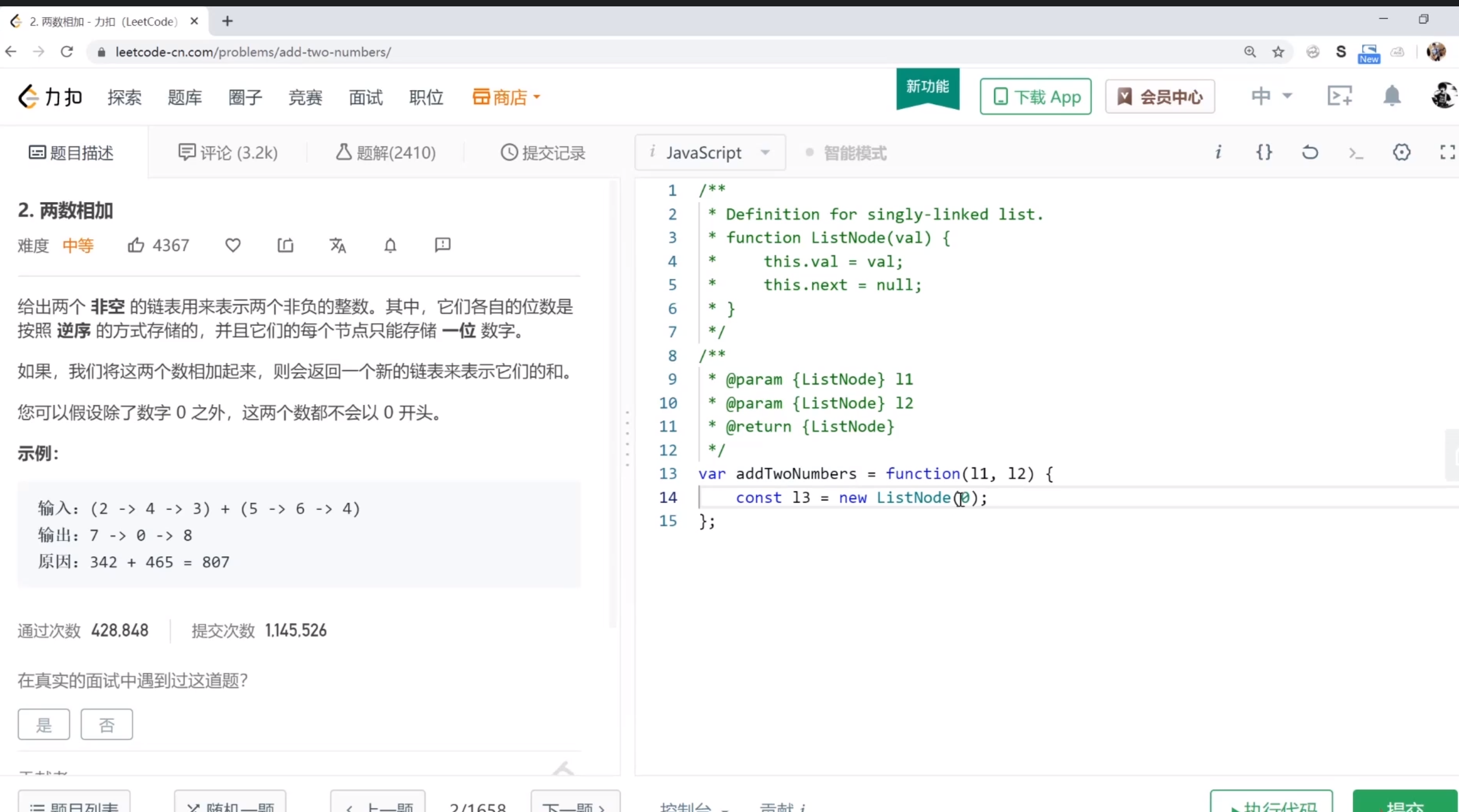Click the translation icon in problem header

(x=338, y=245)
